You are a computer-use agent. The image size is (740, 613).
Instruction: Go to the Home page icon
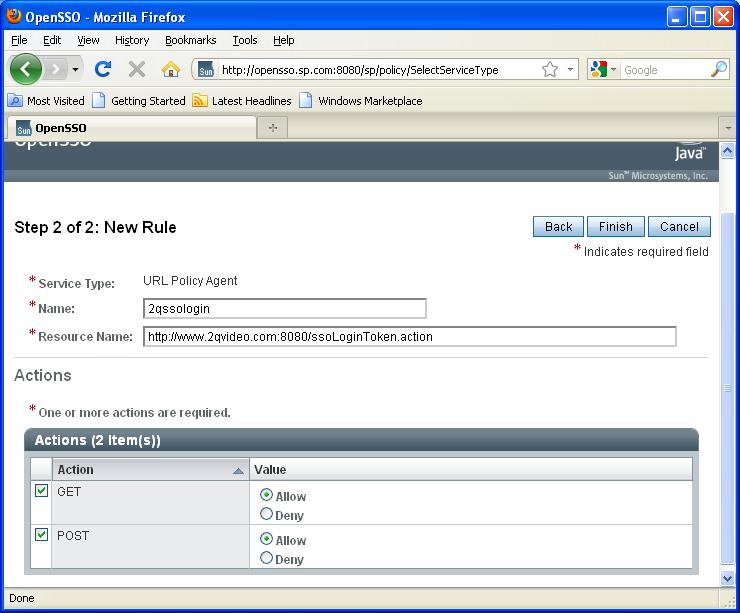click(170, 69)
